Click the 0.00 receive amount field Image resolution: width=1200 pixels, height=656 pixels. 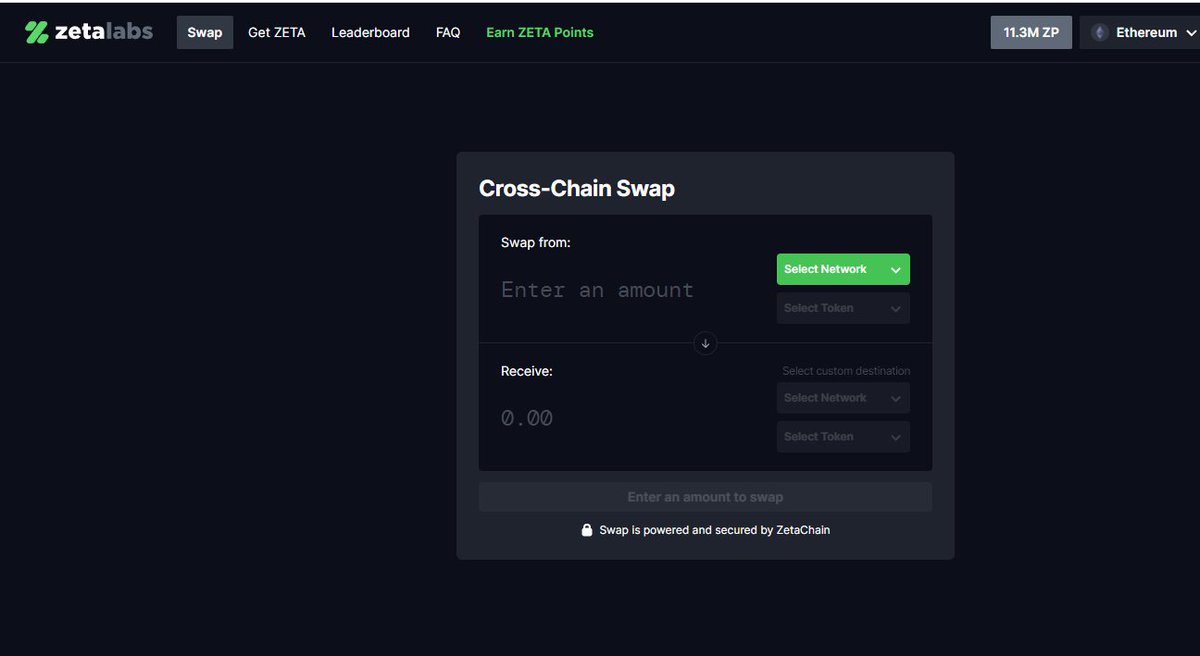coord(527,418)
